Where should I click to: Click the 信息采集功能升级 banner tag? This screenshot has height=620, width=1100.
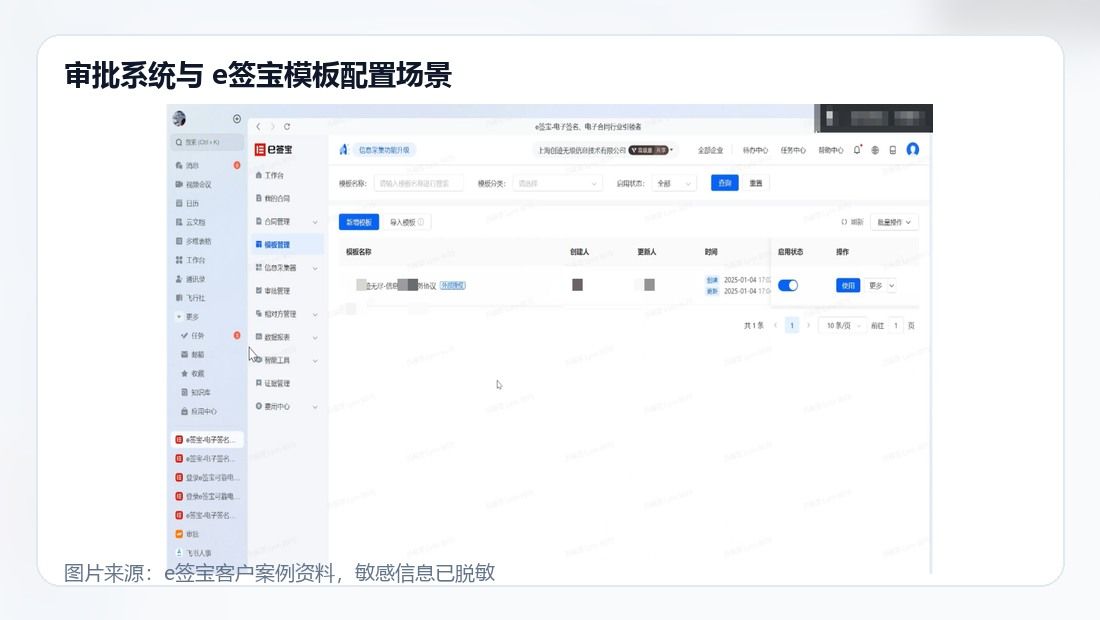tap(384, 150)
